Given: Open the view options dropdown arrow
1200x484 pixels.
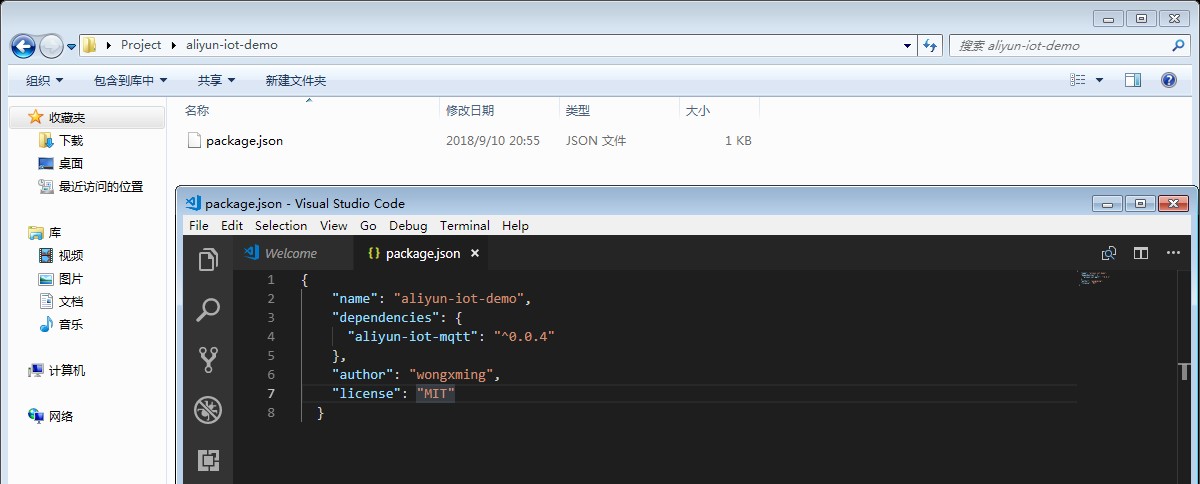Looking at the screenshot, I should [1100, 80].
